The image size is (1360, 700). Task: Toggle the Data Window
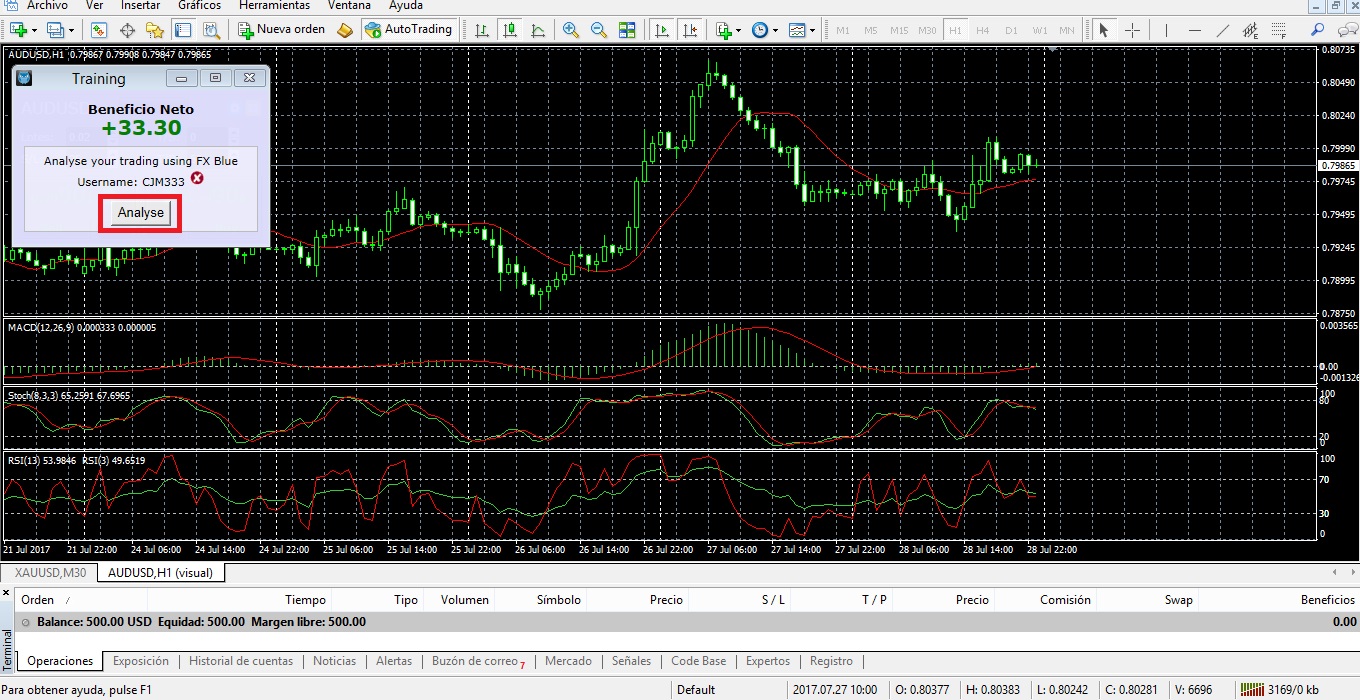pos(127,29)
